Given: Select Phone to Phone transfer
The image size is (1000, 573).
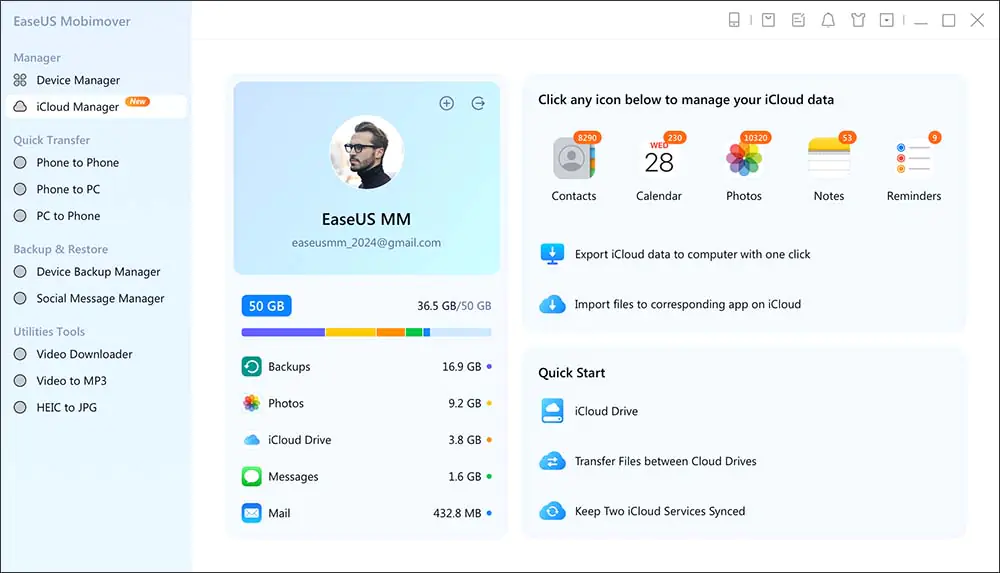Looking at the screenshot, I should point(77,163).
